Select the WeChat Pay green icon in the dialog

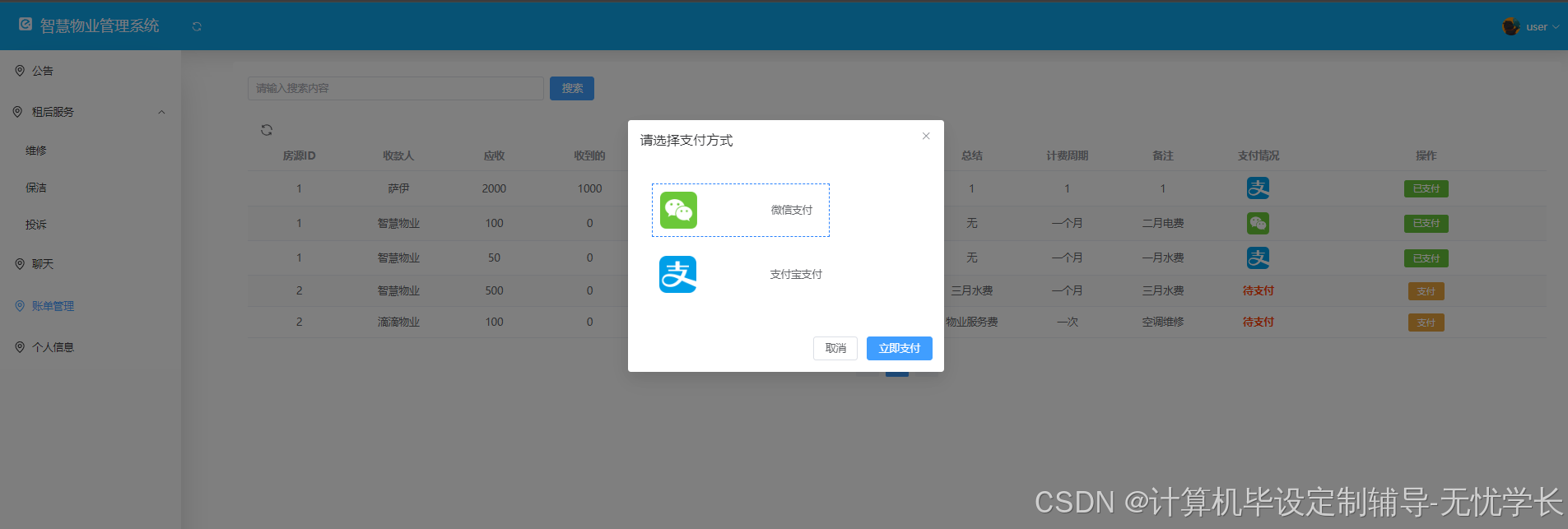(x=678, y=210)
